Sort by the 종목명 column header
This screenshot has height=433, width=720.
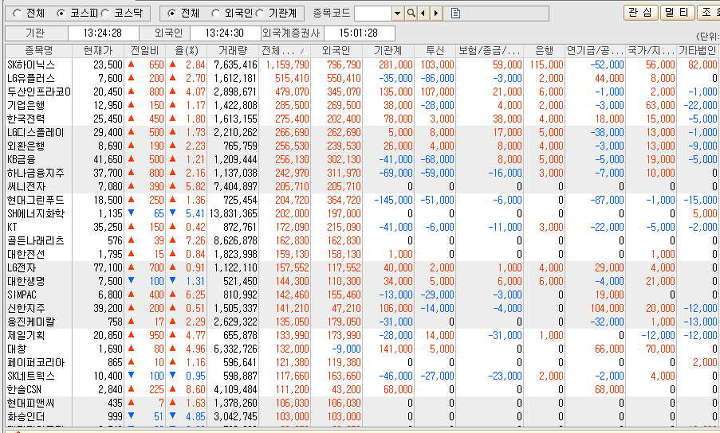click(x=39, y=51)
